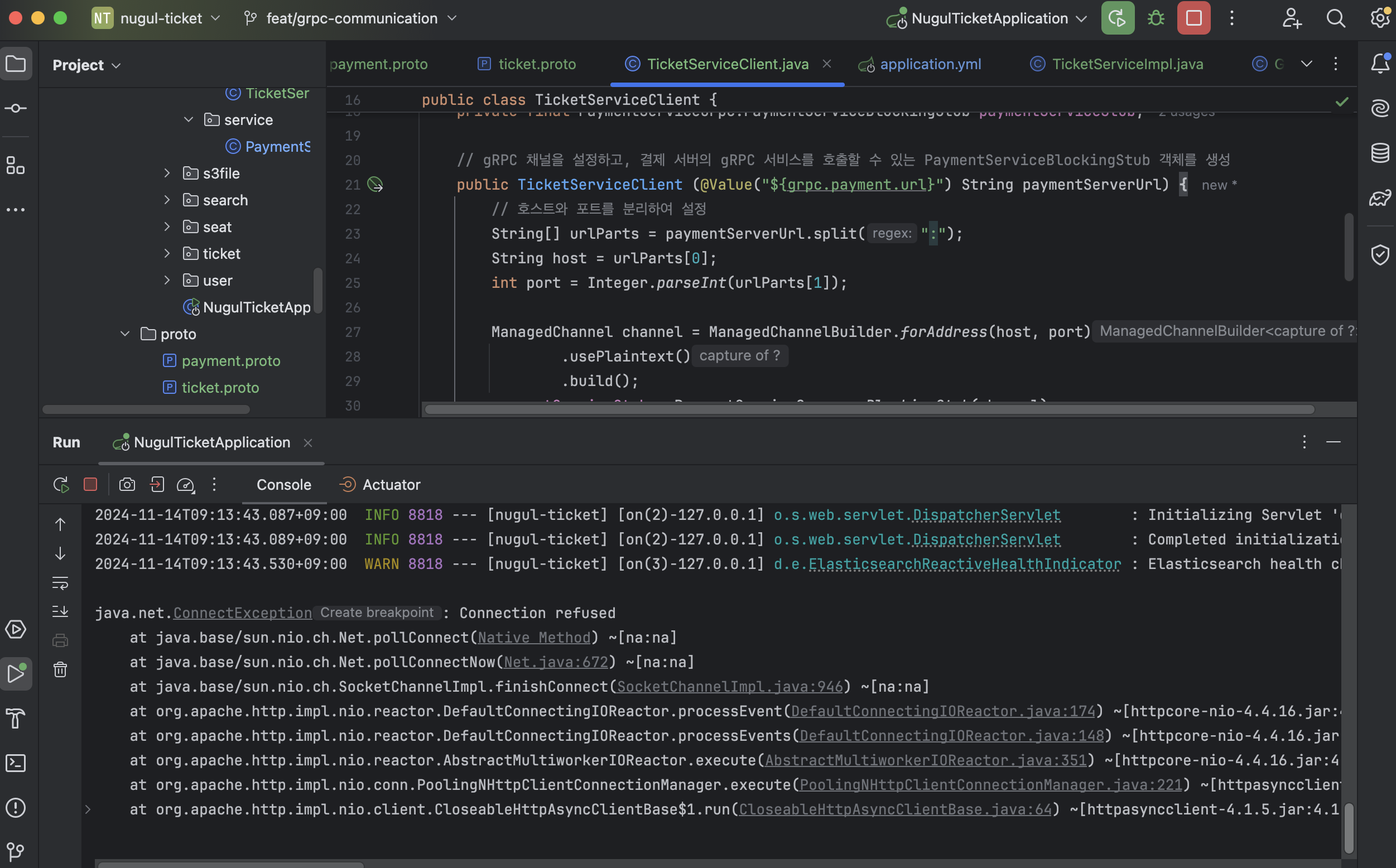The image size is (1396, 868).
Task: Take thread dump camera icon
Action: (127, 485)
